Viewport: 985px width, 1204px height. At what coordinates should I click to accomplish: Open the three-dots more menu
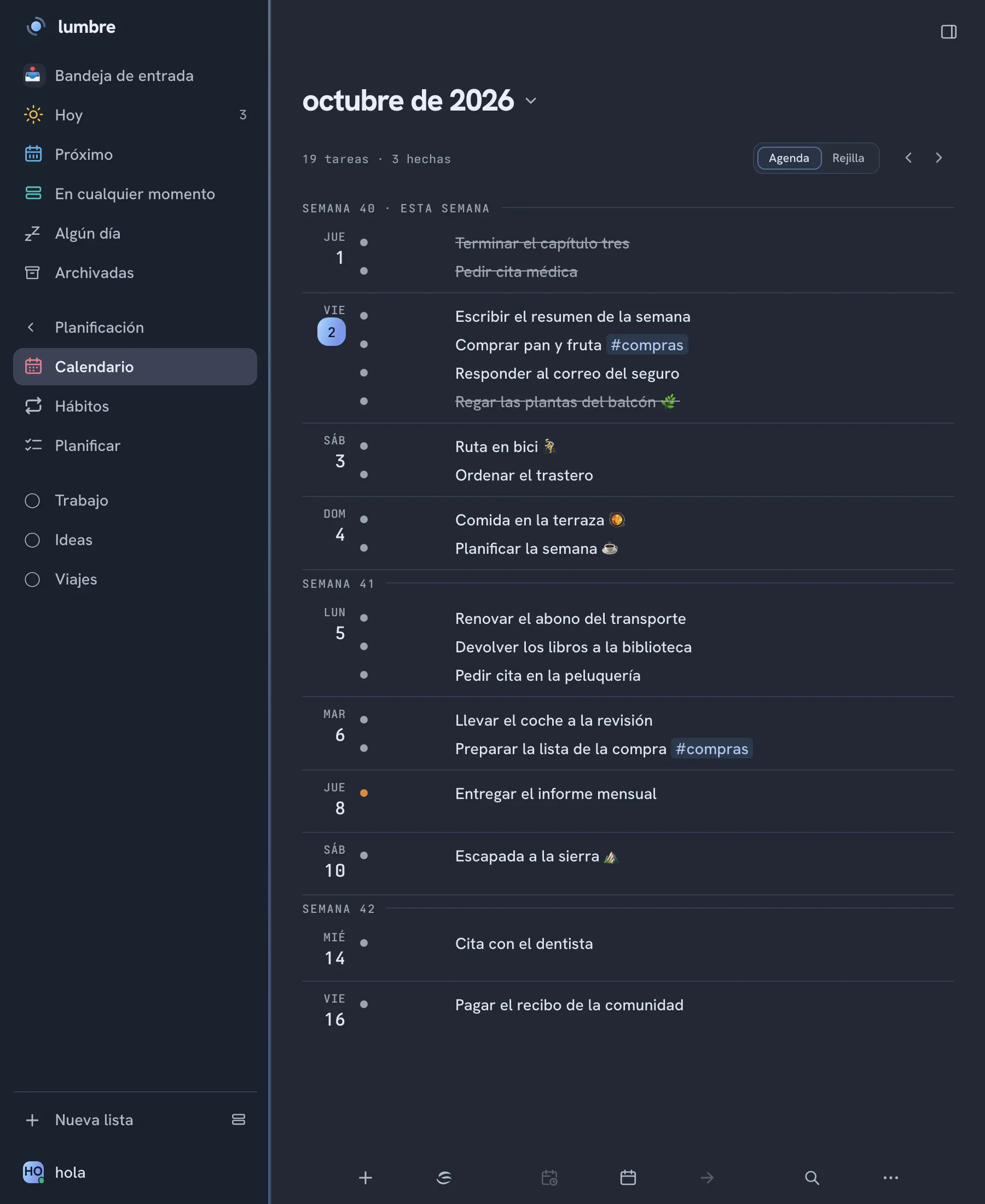coord(890,1177)
